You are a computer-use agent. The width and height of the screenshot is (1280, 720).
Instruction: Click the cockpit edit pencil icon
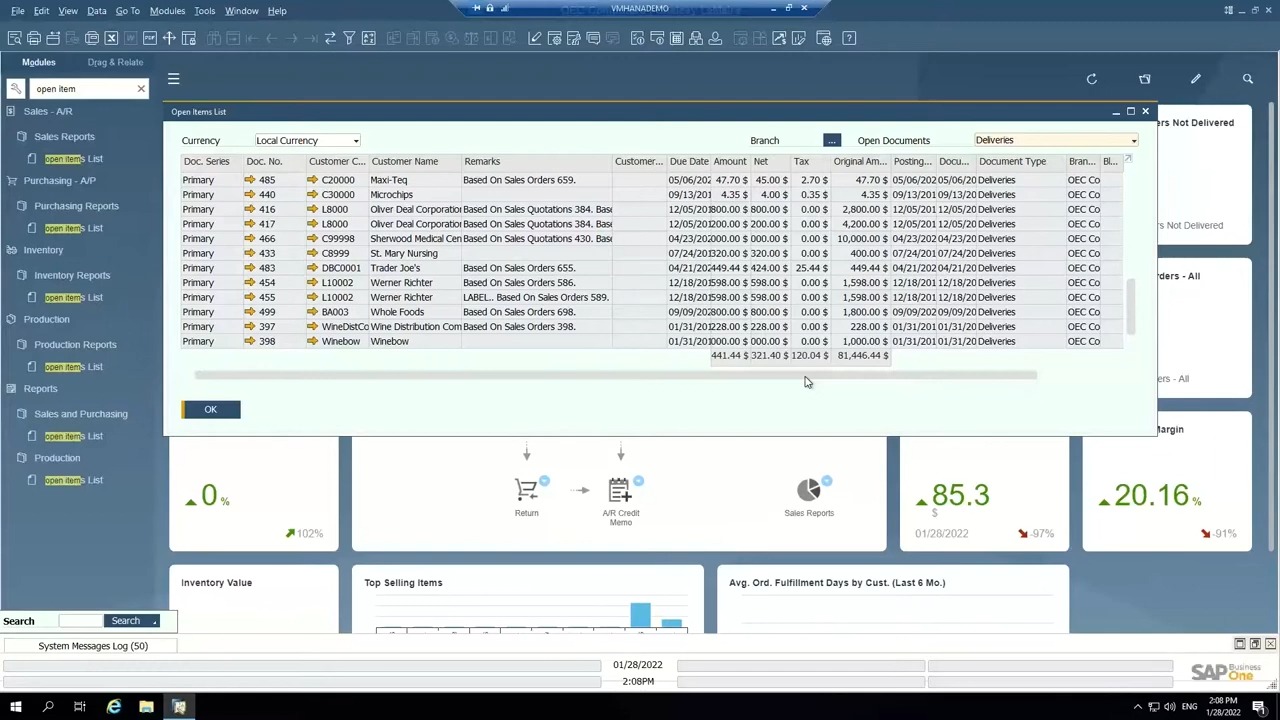click(1195, 79)
